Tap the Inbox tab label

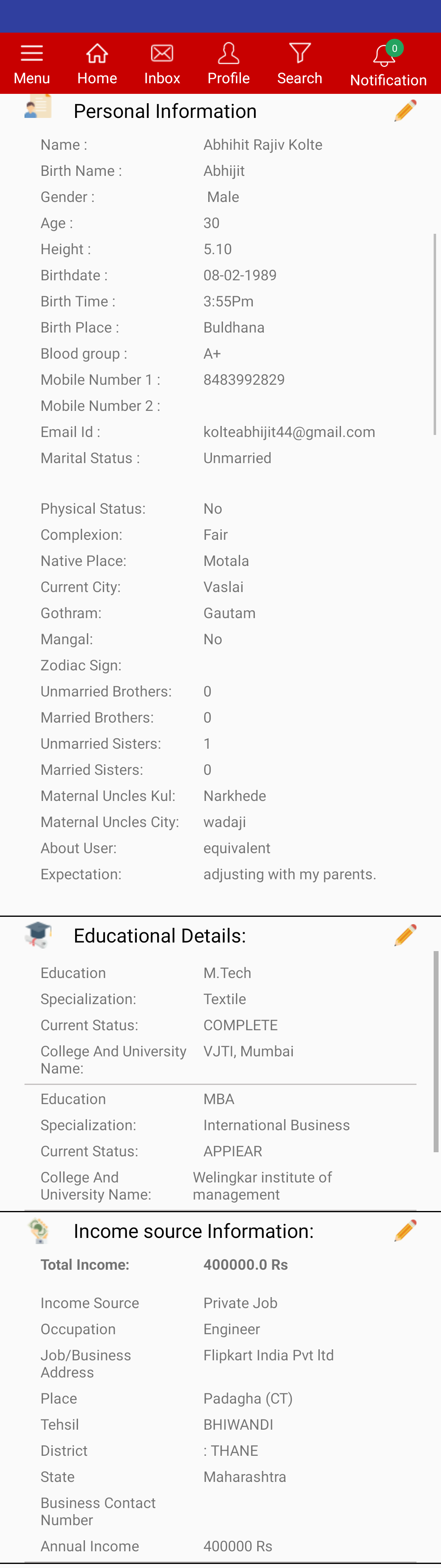click(x=162, y=78)
